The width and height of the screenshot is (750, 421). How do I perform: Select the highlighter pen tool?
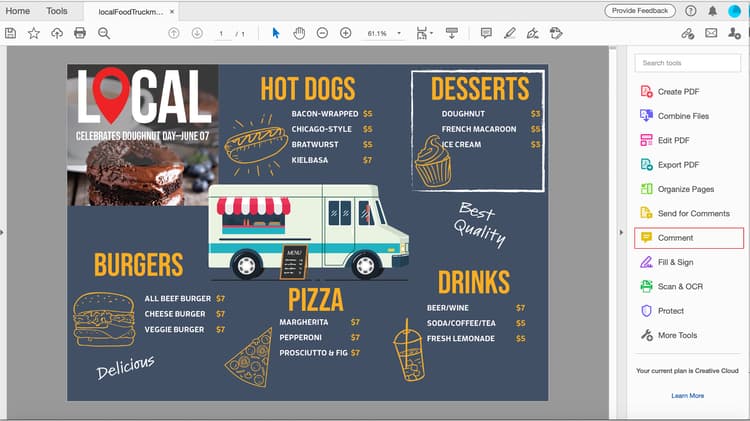[509, 33]
